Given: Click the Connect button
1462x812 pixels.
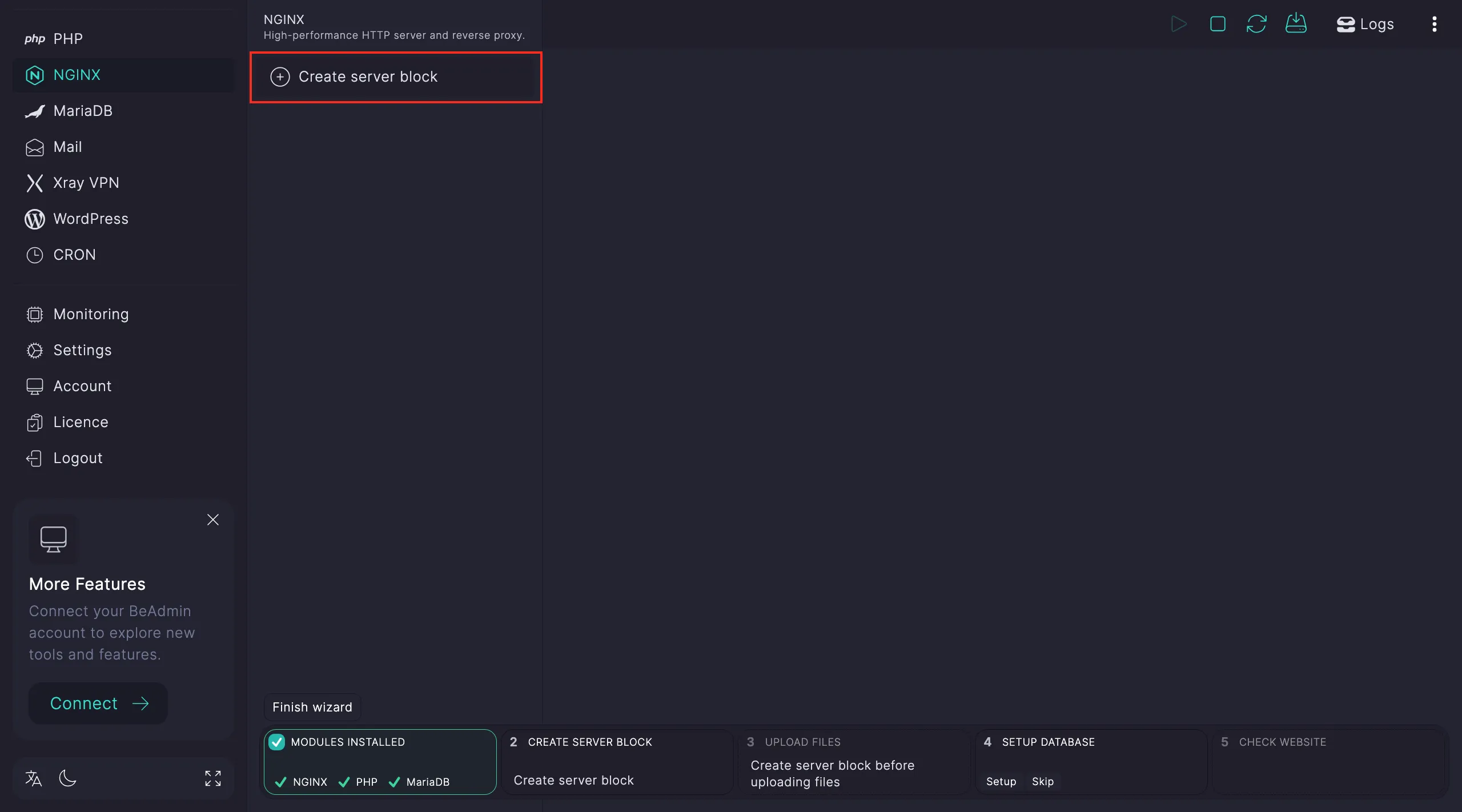Looking at the screenshot, I should 98,703.
